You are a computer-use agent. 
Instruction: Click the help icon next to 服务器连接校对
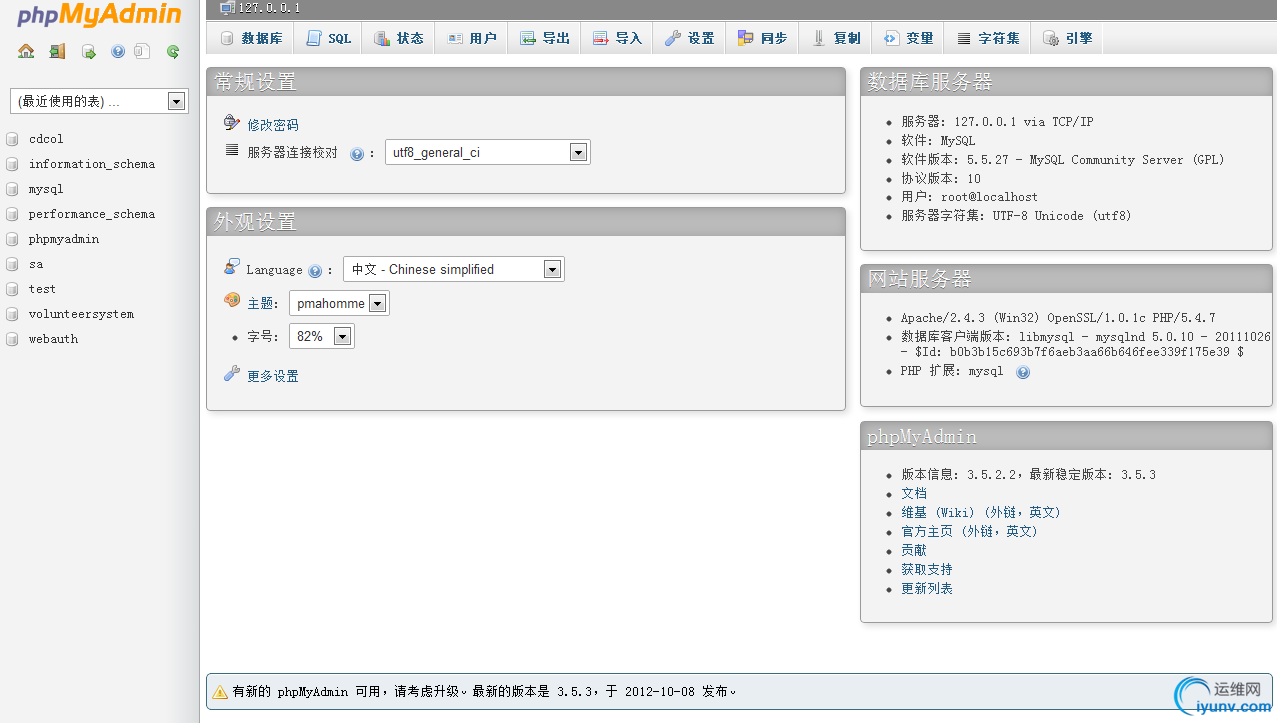pos(357,154)
